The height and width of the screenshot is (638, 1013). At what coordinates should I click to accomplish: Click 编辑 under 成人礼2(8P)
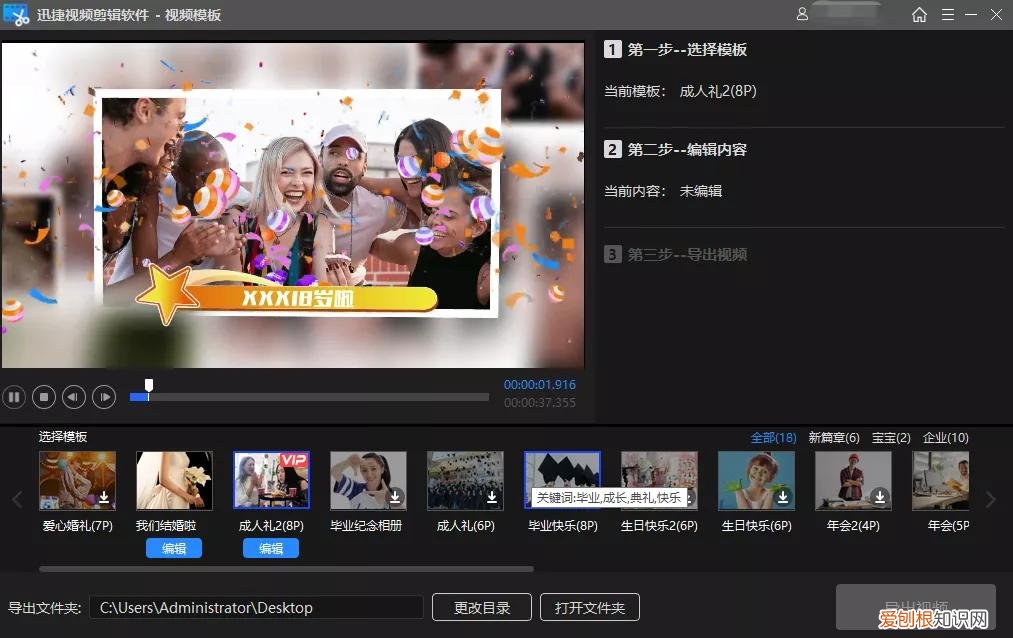[271, 548]
